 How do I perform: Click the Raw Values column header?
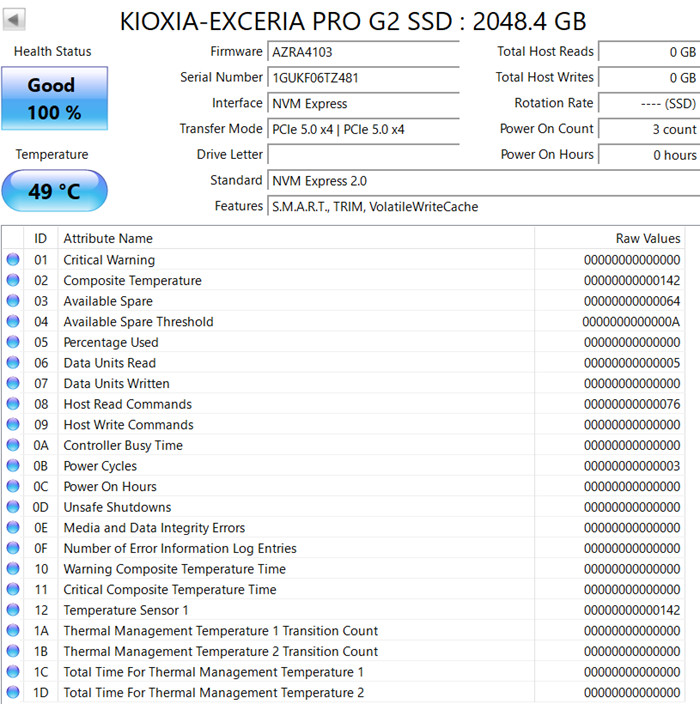pyautogui.click(x=609, y=238)
